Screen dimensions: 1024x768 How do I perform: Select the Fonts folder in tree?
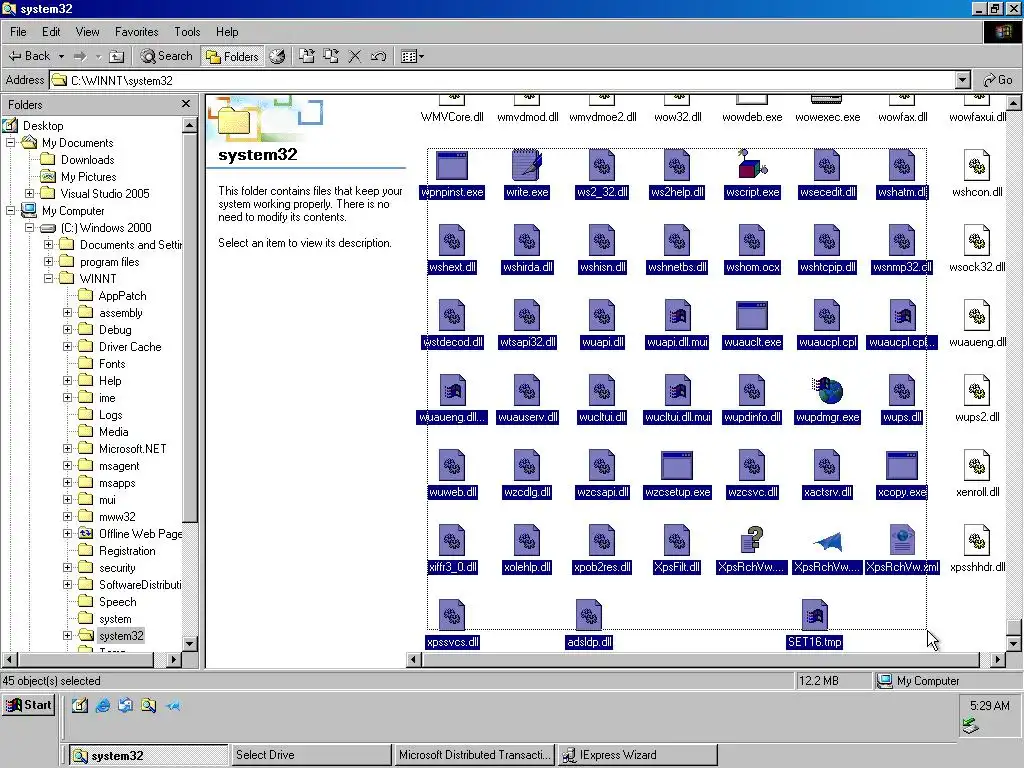(x=112, y=364)
